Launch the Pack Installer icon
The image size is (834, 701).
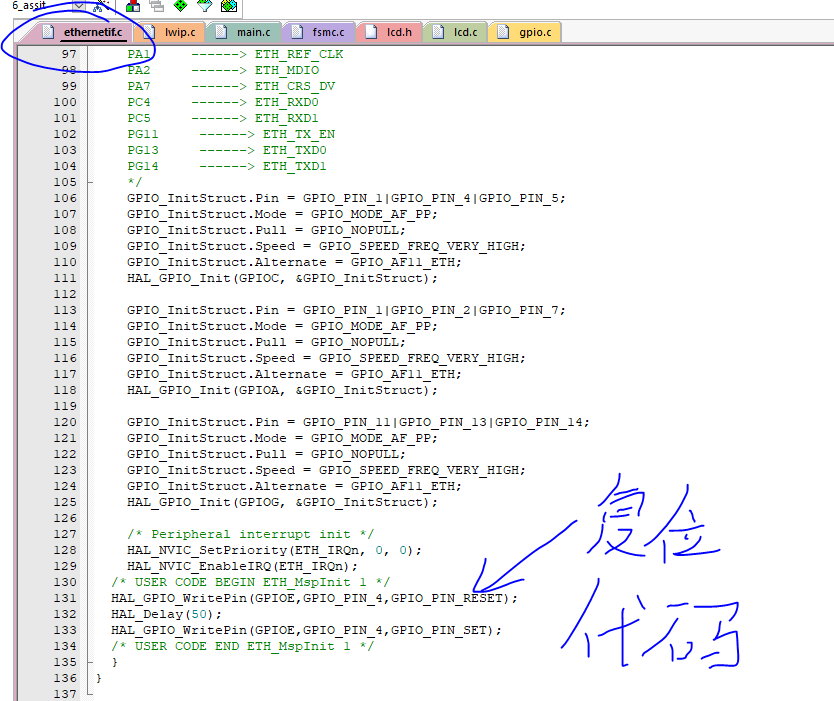[228, 6]
